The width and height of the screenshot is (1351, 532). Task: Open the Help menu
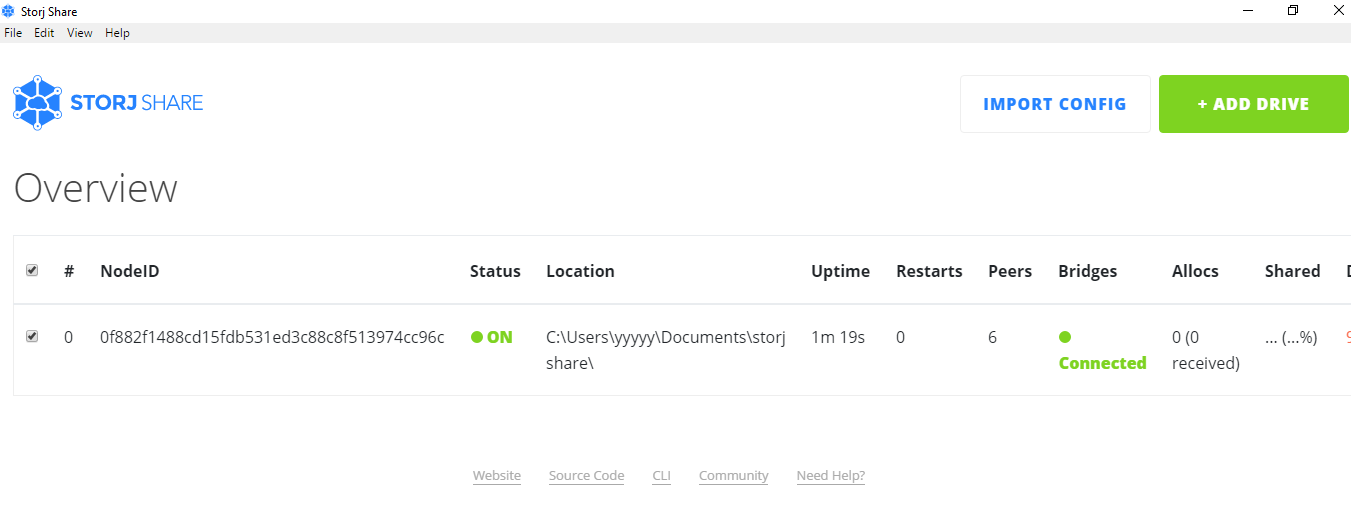point(117,33)
